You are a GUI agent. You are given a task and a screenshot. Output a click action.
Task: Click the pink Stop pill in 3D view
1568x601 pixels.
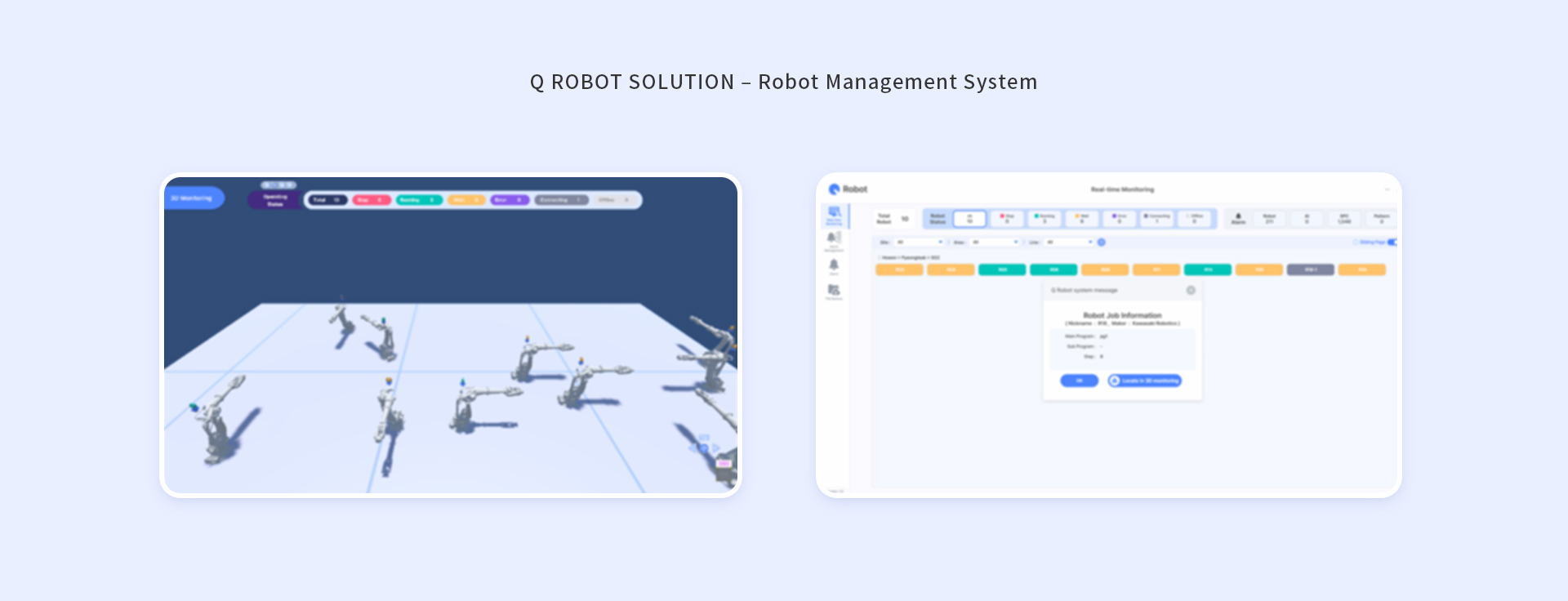pos(372,200)
